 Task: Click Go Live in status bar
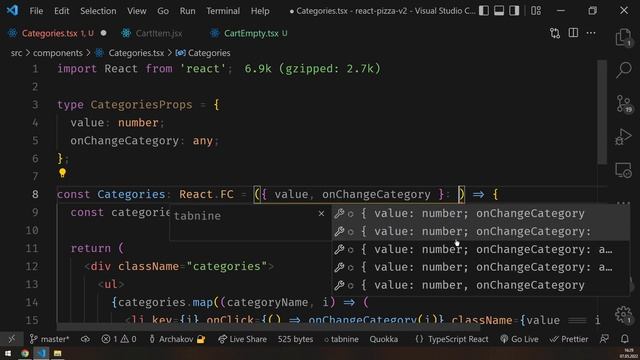pos(519,339)
